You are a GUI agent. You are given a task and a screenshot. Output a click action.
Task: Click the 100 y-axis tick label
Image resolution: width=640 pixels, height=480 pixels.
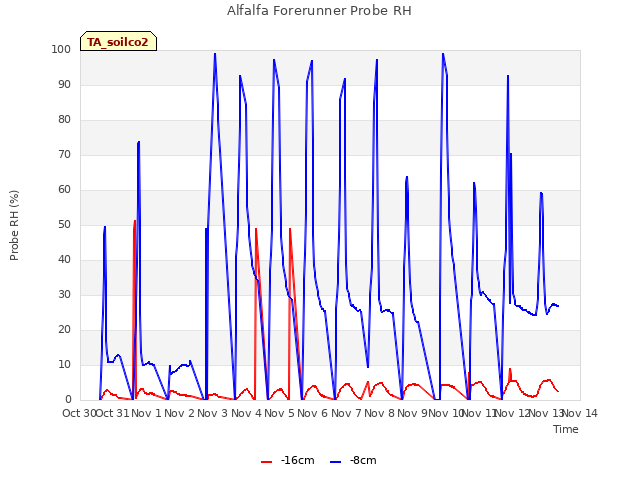61,49
